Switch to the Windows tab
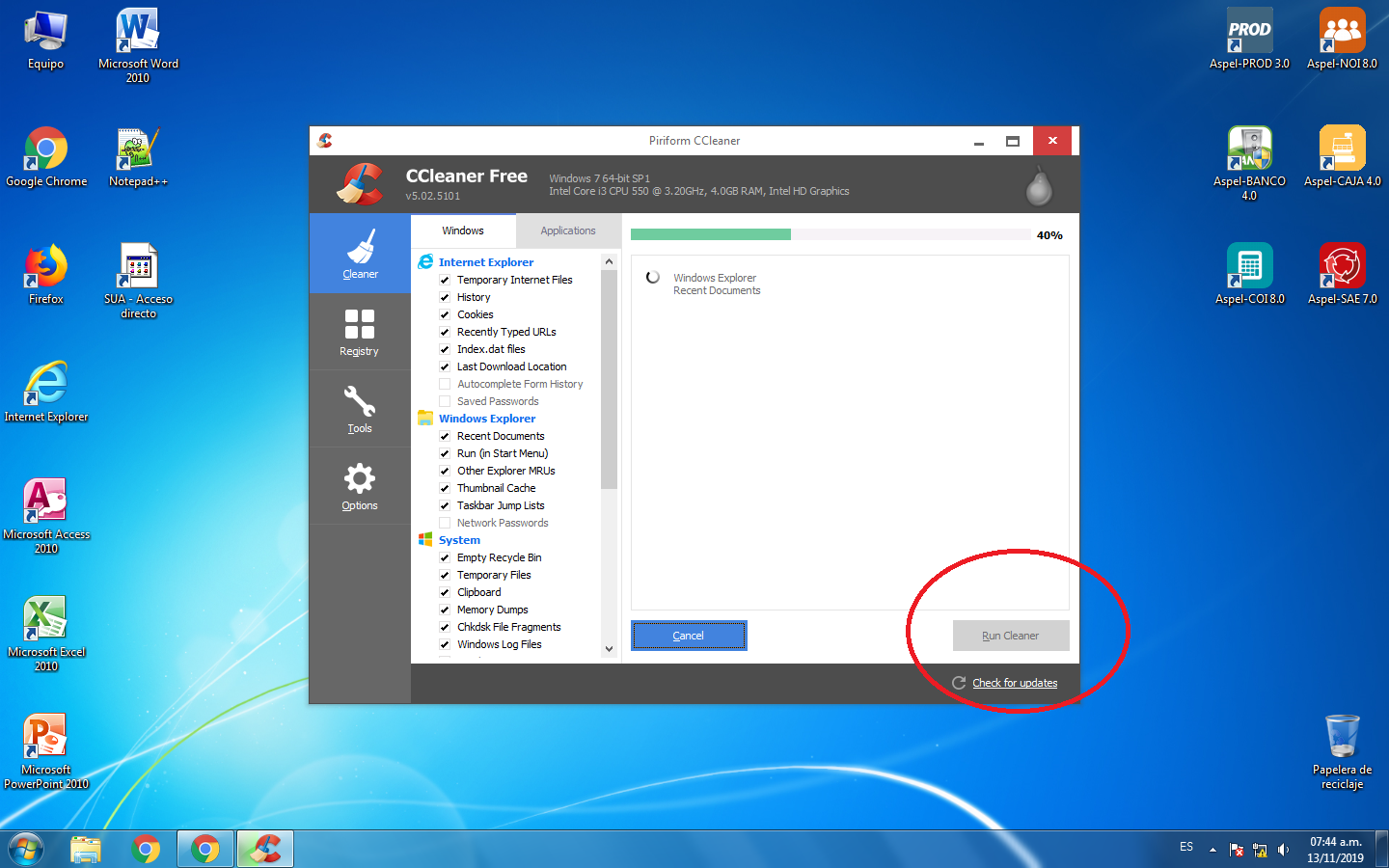1389x868 pixels. pos(463,231)
